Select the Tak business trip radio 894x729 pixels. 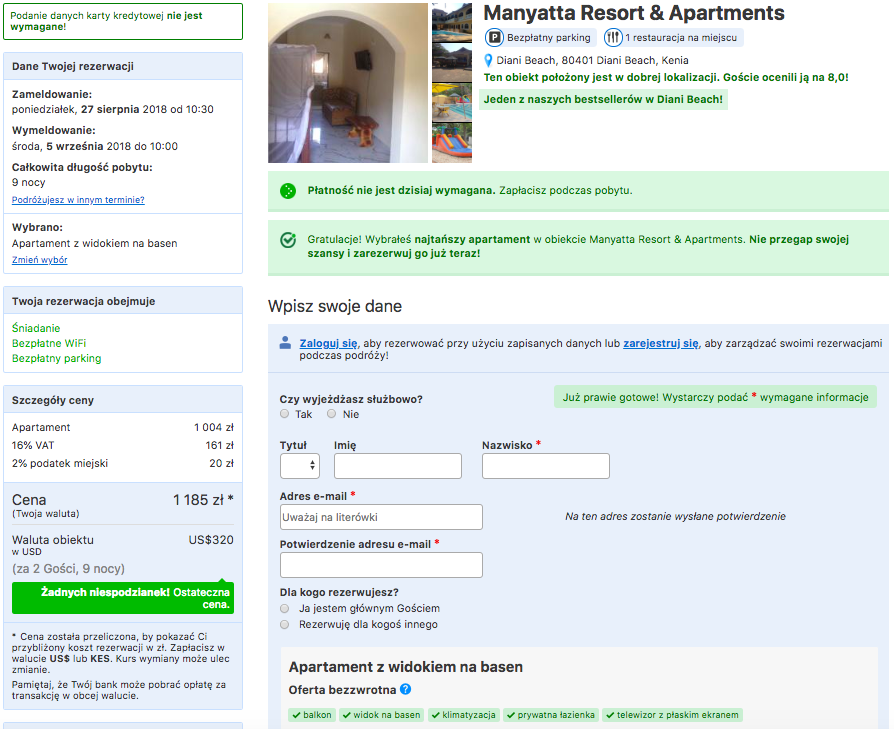285,414
